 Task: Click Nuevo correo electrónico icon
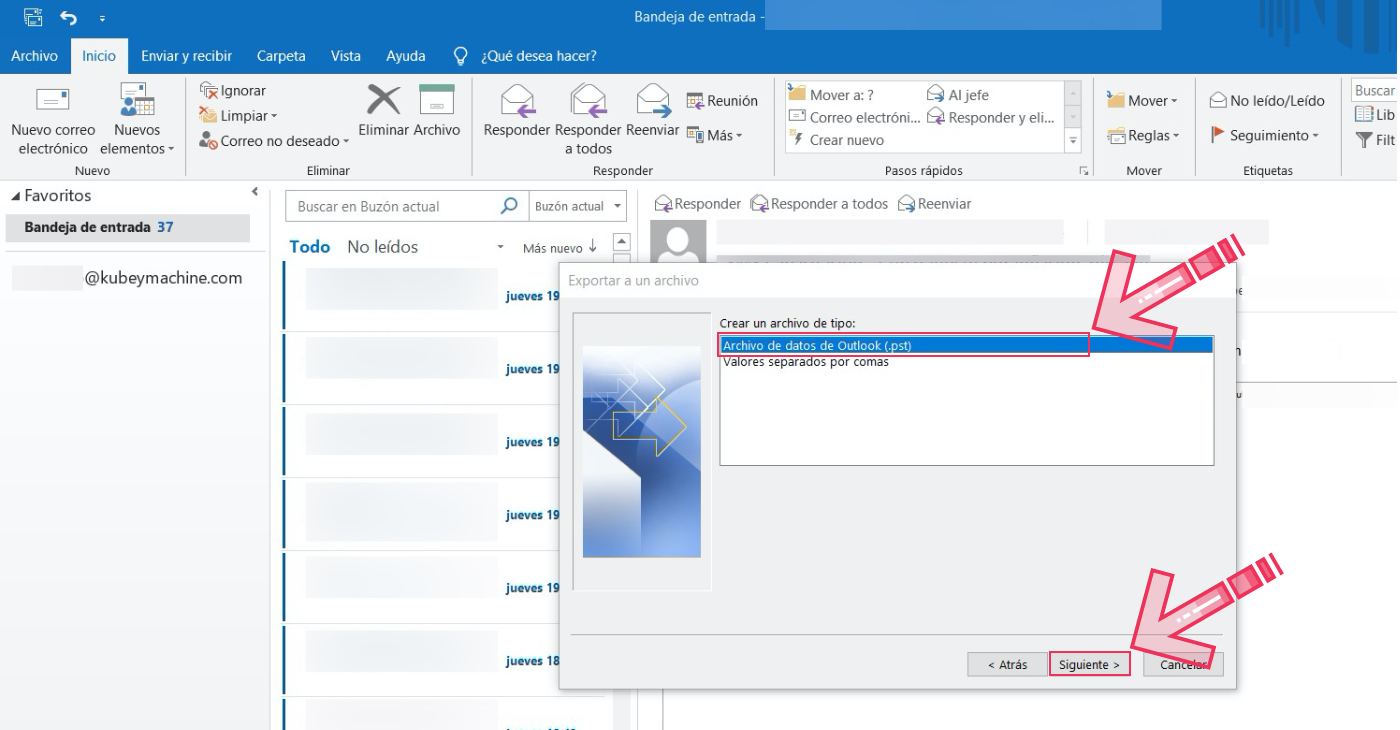(53, 100)
